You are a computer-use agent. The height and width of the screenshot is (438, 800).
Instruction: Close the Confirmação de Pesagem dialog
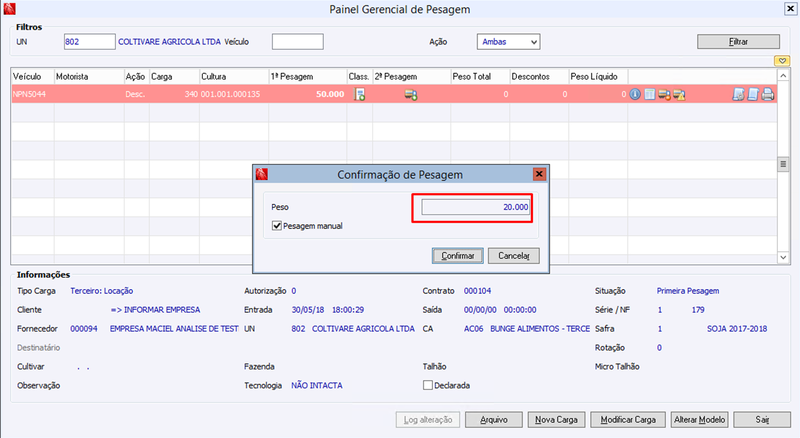(539, 174)
